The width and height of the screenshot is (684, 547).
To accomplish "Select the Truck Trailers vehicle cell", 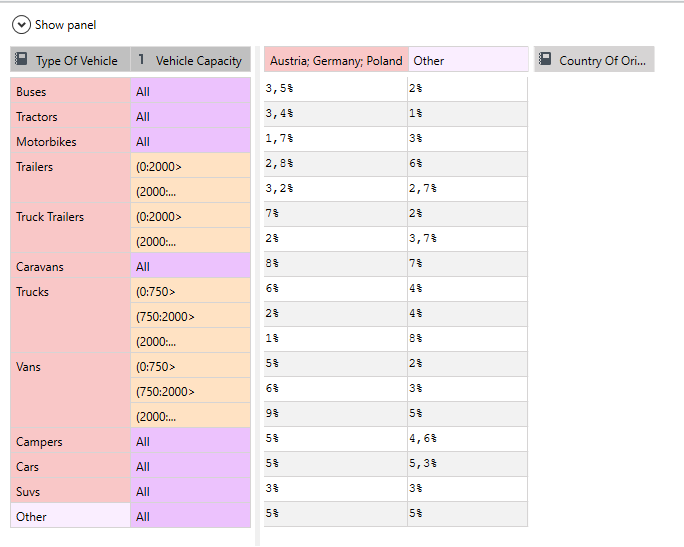I will tap(71, 228).
